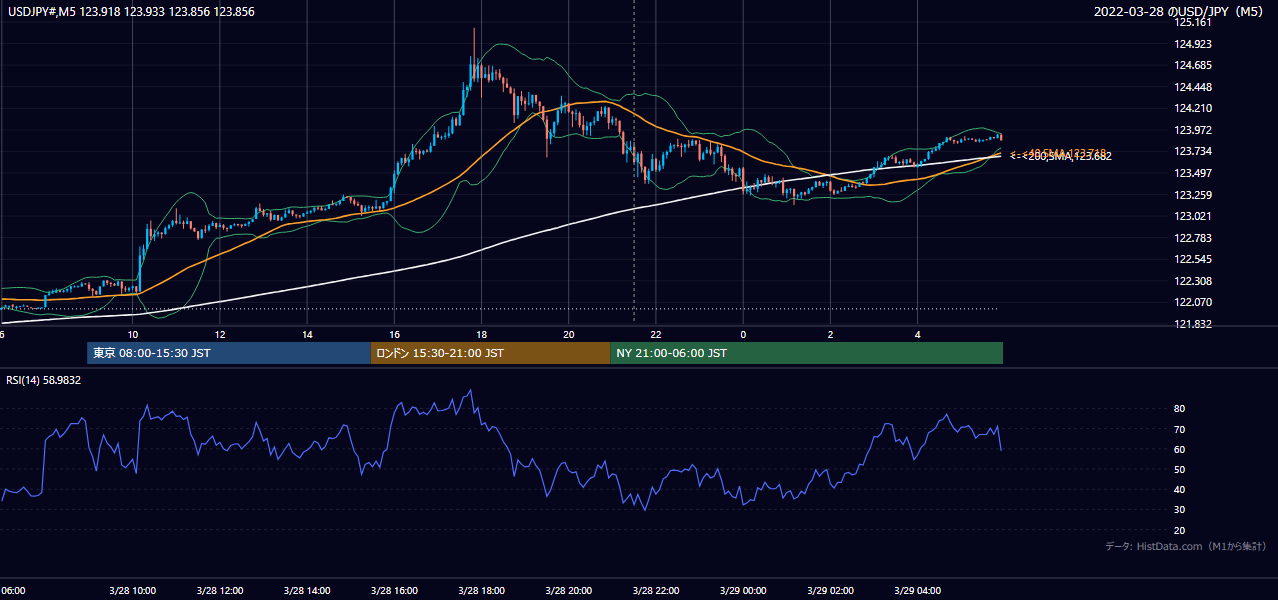Select the NY 21:00-06:00 JST session bar
This screenshot has height=600, width=1278.
[x=806, y=353]
